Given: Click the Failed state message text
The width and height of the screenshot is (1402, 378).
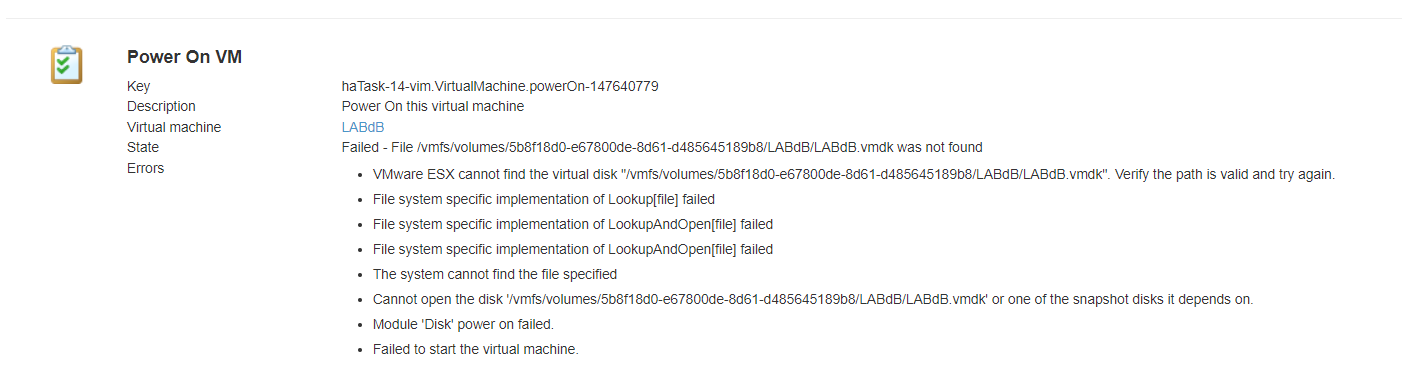Looking at the screenshot, I should 662,147.
